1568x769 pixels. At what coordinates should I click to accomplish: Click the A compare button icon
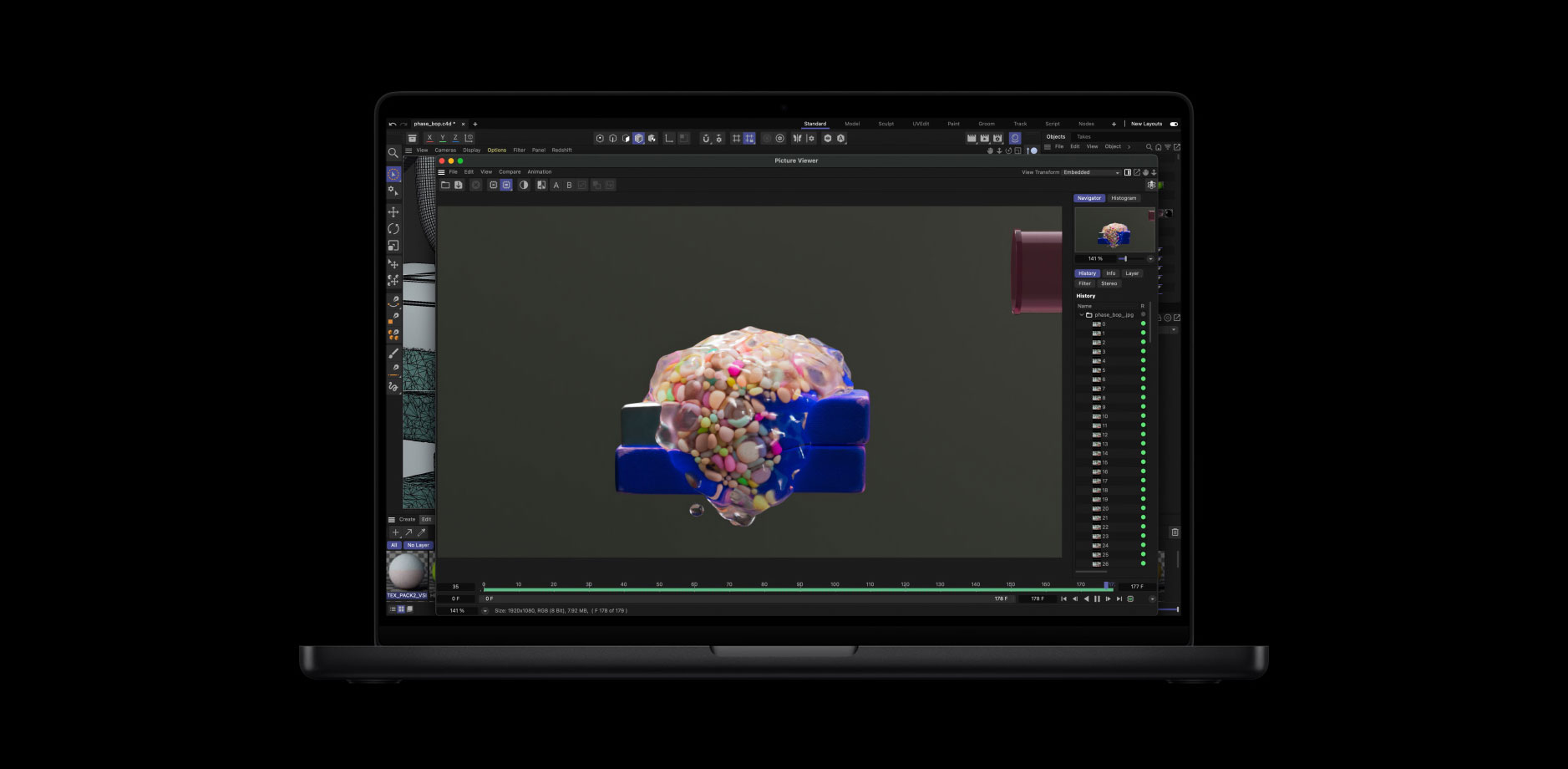point(556,185)
